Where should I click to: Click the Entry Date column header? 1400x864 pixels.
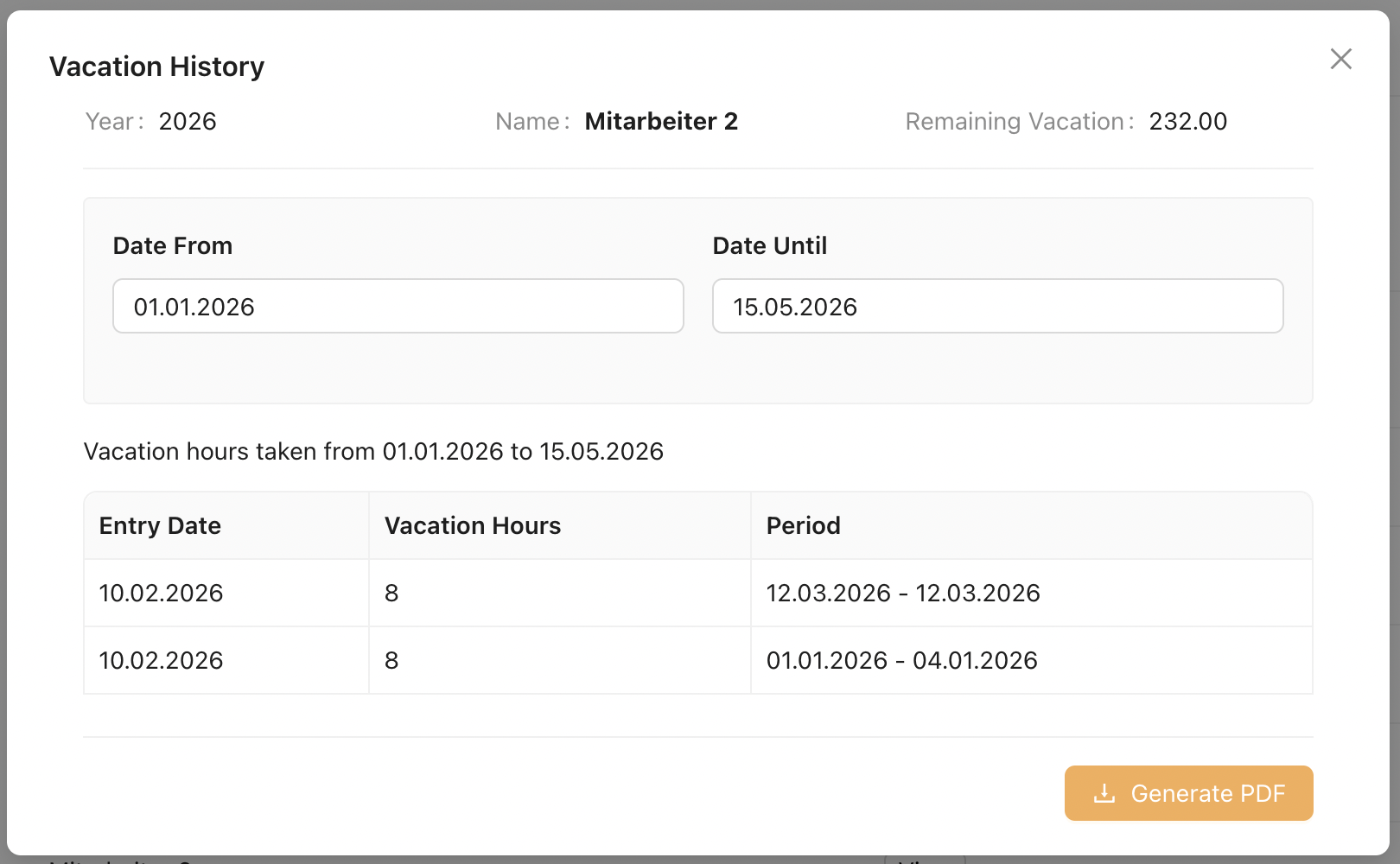(x=226, y=525)
